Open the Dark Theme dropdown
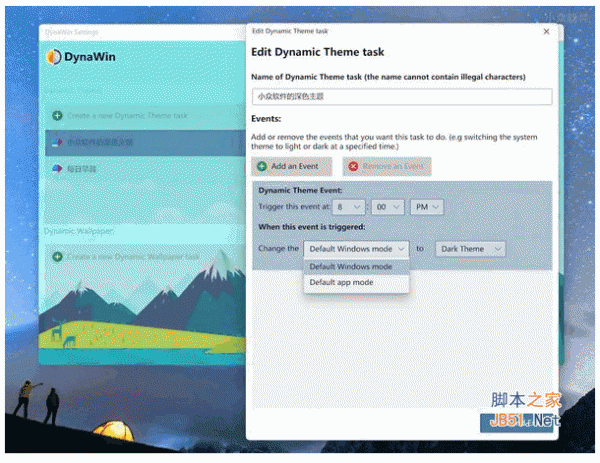Screen dimensions: 600x463 470,248
